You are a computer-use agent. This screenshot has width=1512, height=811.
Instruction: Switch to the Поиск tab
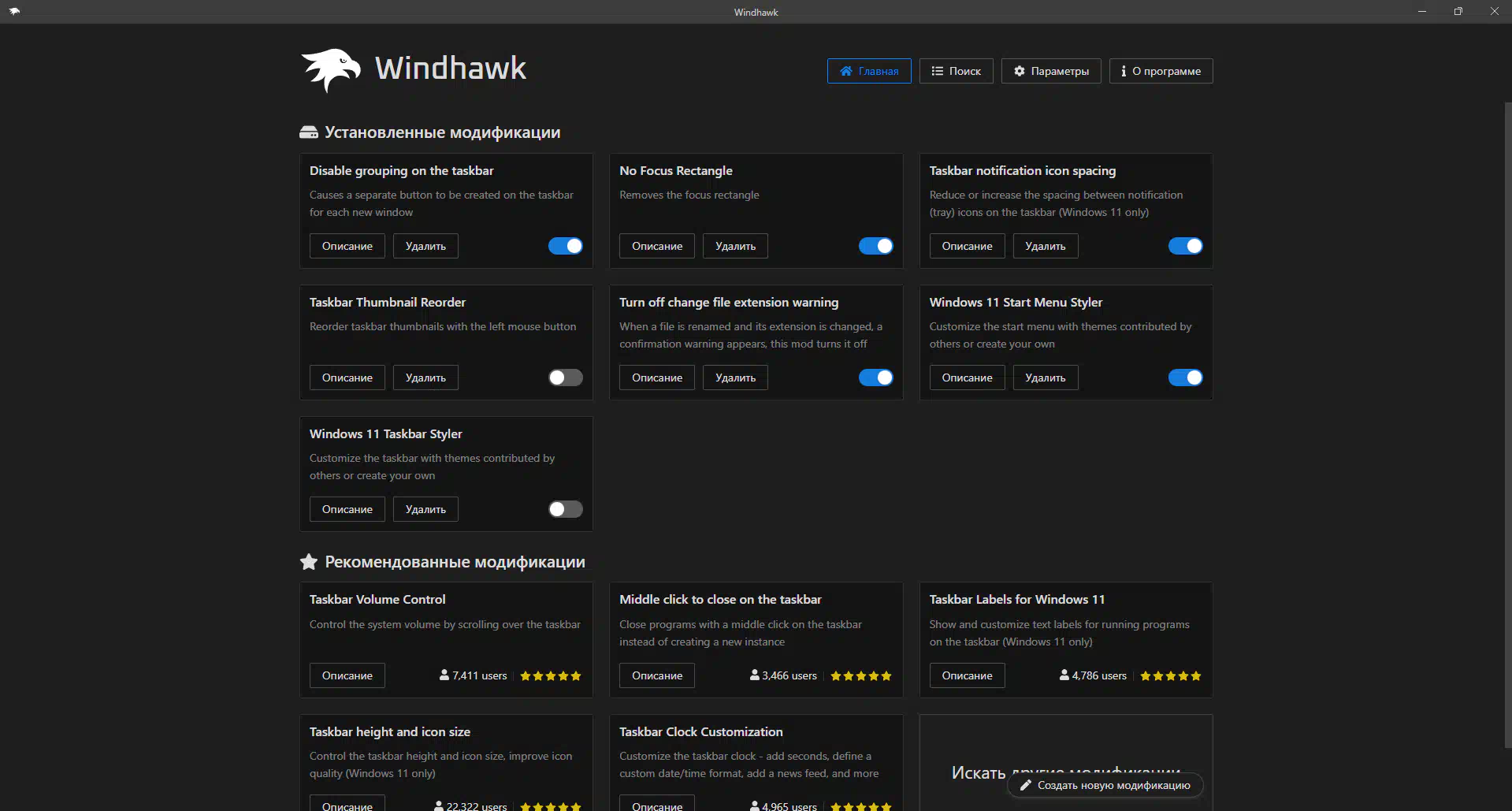(956, 71)
